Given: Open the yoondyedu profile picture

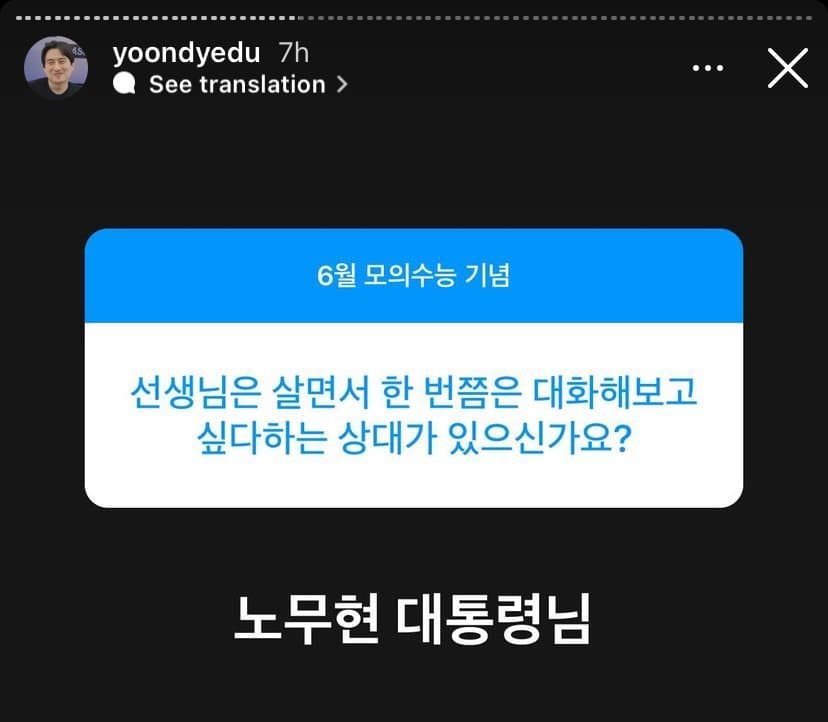Looking at the screenshot, I should [x=56, y=67].
